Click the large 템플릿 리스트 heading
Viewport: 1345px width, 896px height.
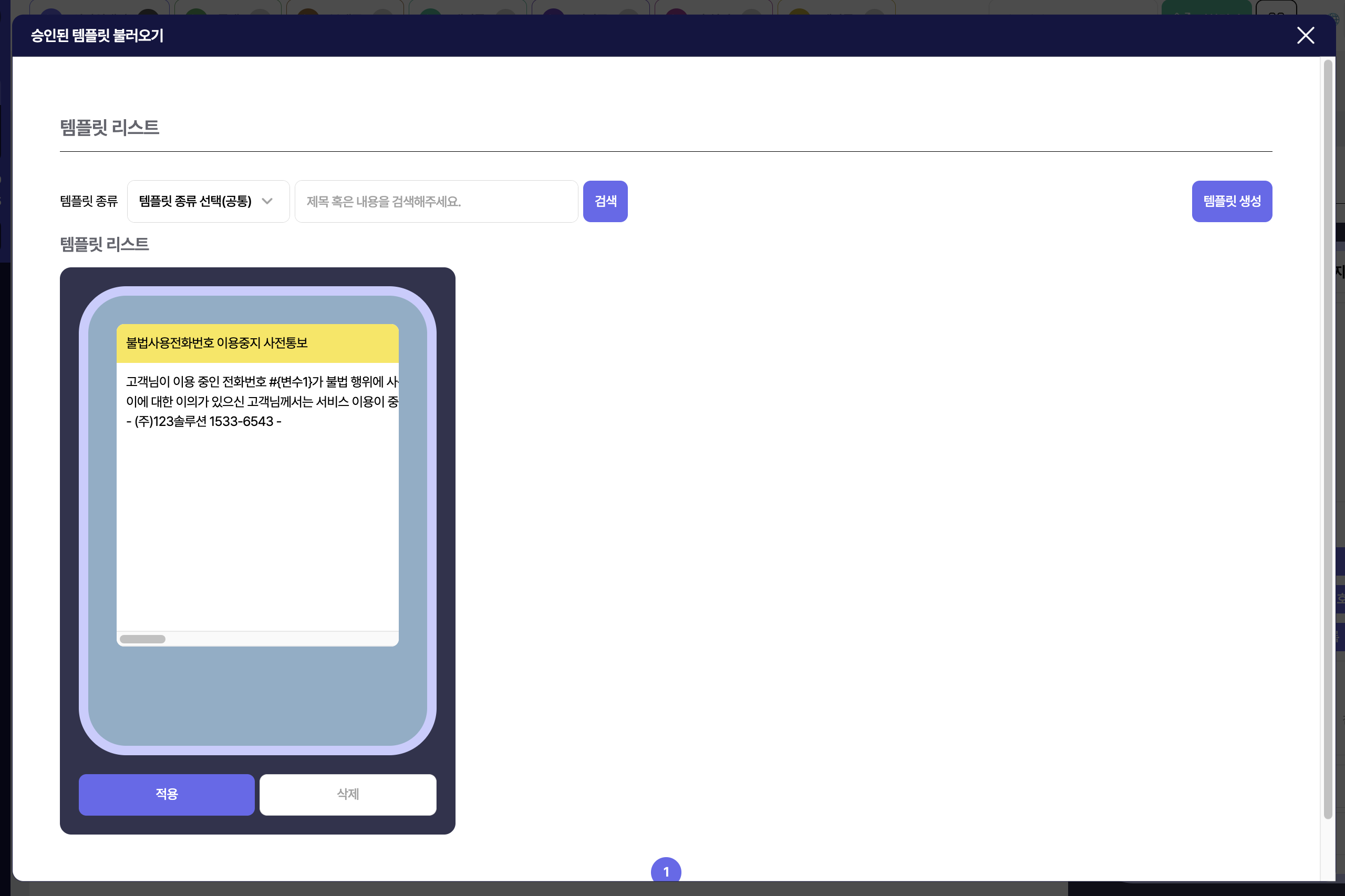(110, 127)
